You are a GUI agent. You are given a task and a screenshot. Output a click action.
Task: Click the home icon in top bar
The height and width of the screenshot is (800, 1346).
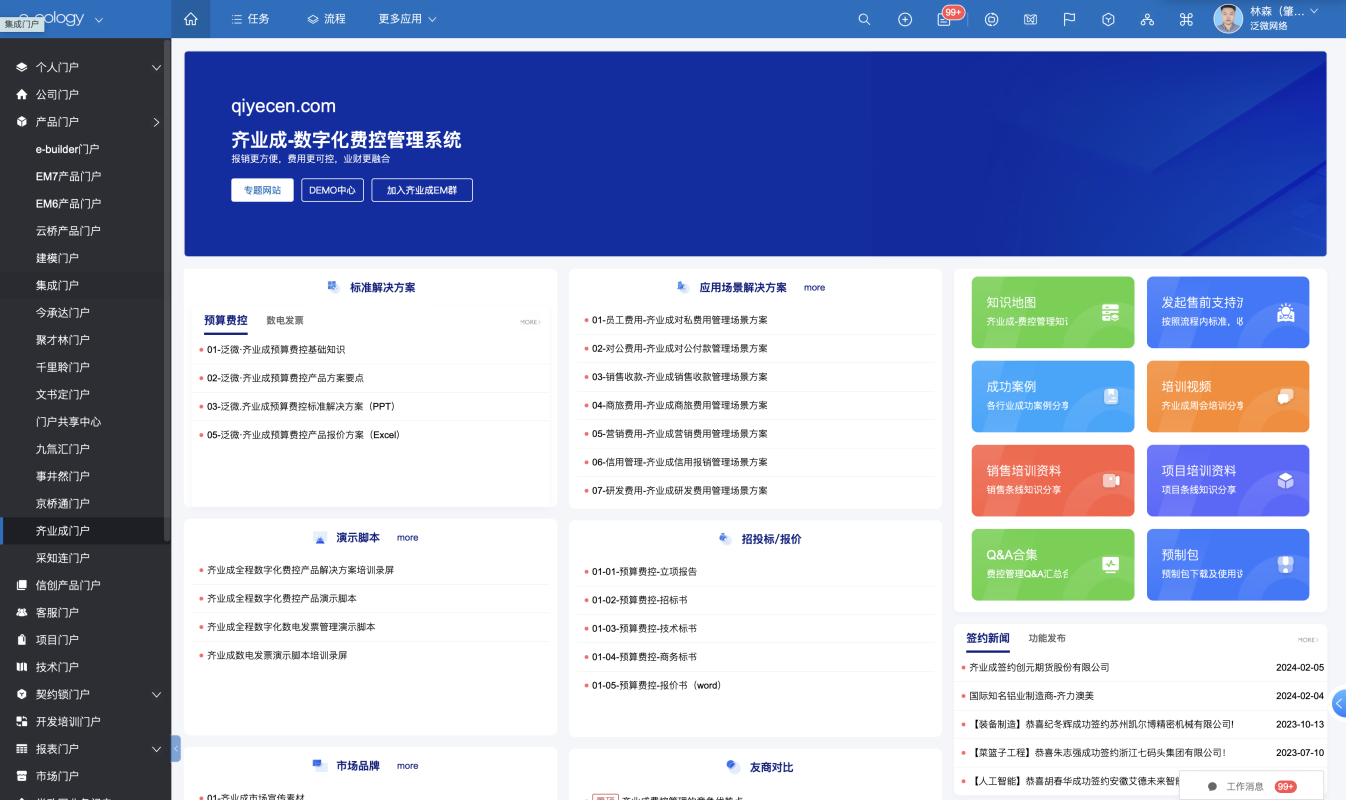191,19
